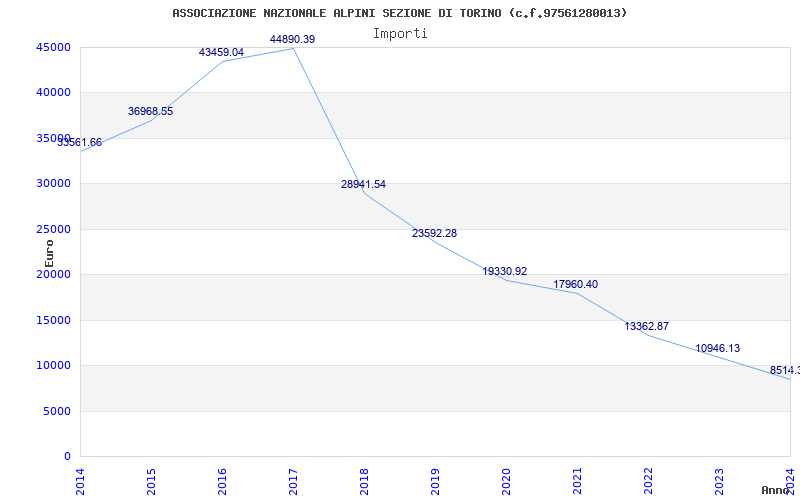The height and width of the screenshot is (500, 800).
Task: Click y-axis tick label 10000
Action: click(53, 365)
